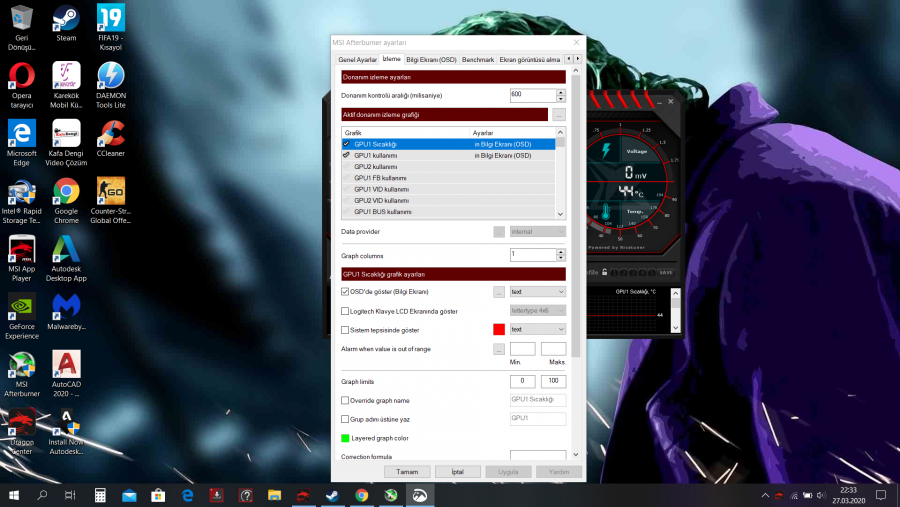
Task: Open DAEMON Tools Lite desktop icon
Action: [110, 85]
